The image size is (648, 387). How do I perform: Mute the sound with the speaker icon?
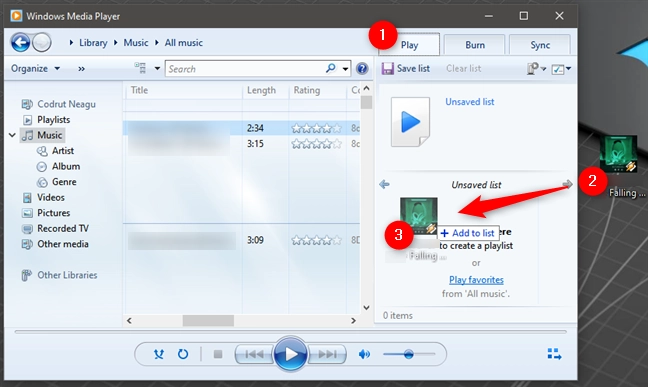point(364,354)
